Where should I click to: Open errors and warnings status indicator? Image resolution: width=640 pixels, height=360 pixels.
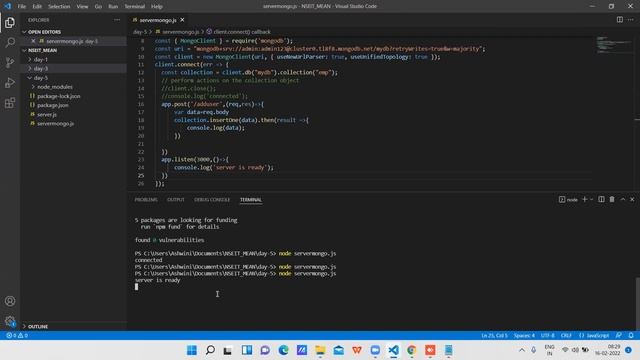tap(17, 336)
